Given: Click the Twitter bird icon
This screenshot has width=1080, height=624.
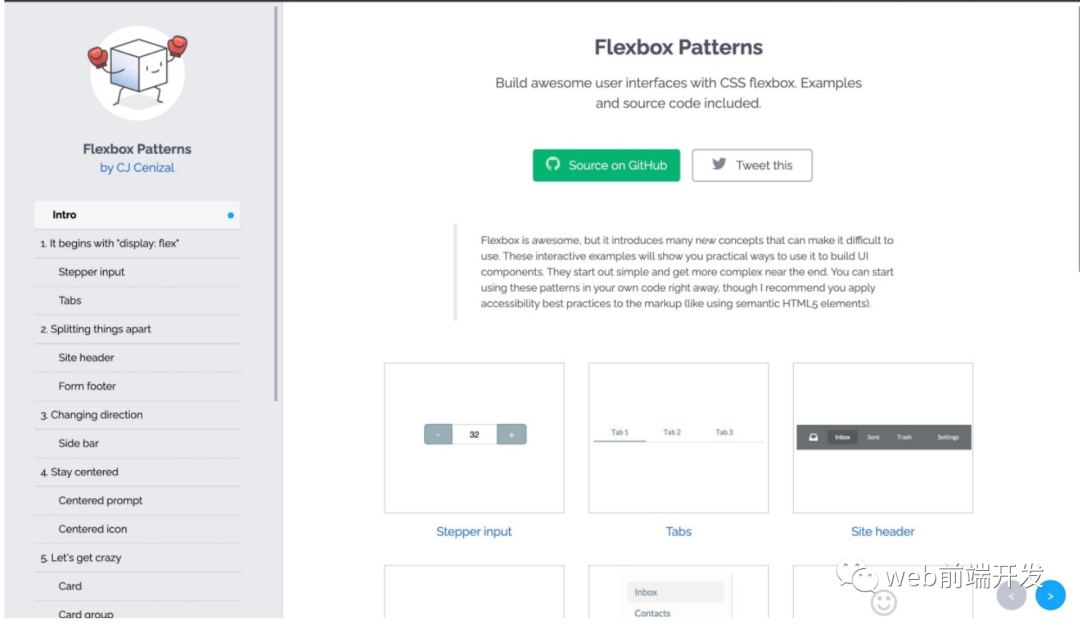Looking at the screenshot, I should click(x=719, y=165).
